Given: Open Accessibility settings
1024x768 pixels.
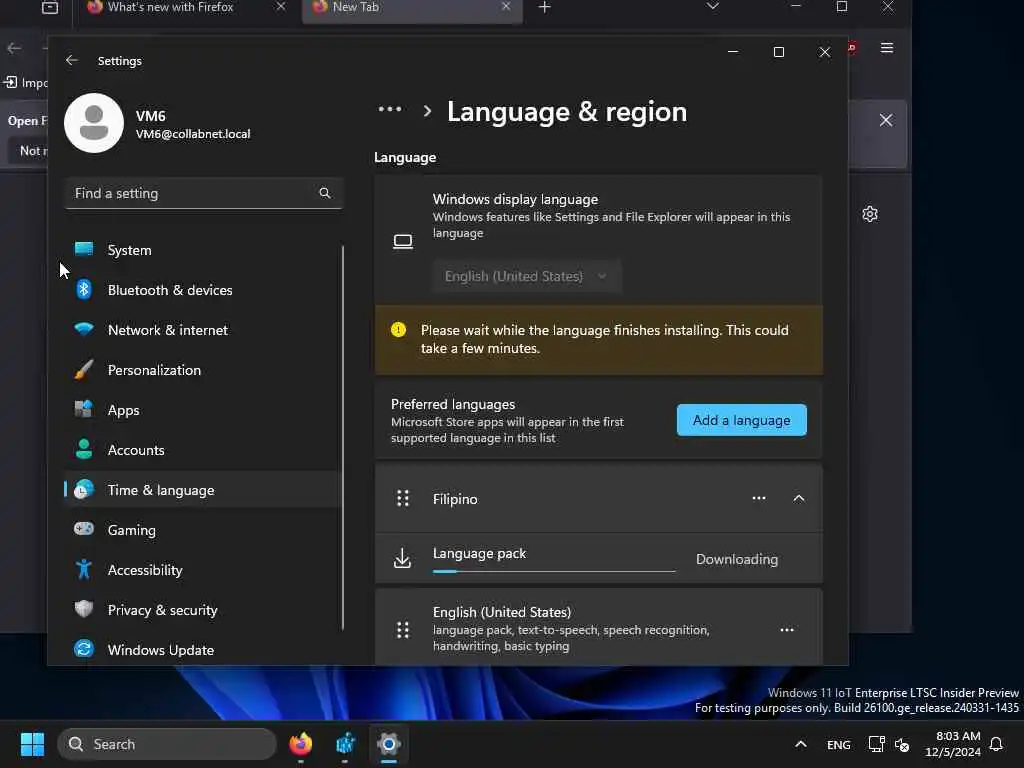Looking at the screenshot, I should [203, 570].
